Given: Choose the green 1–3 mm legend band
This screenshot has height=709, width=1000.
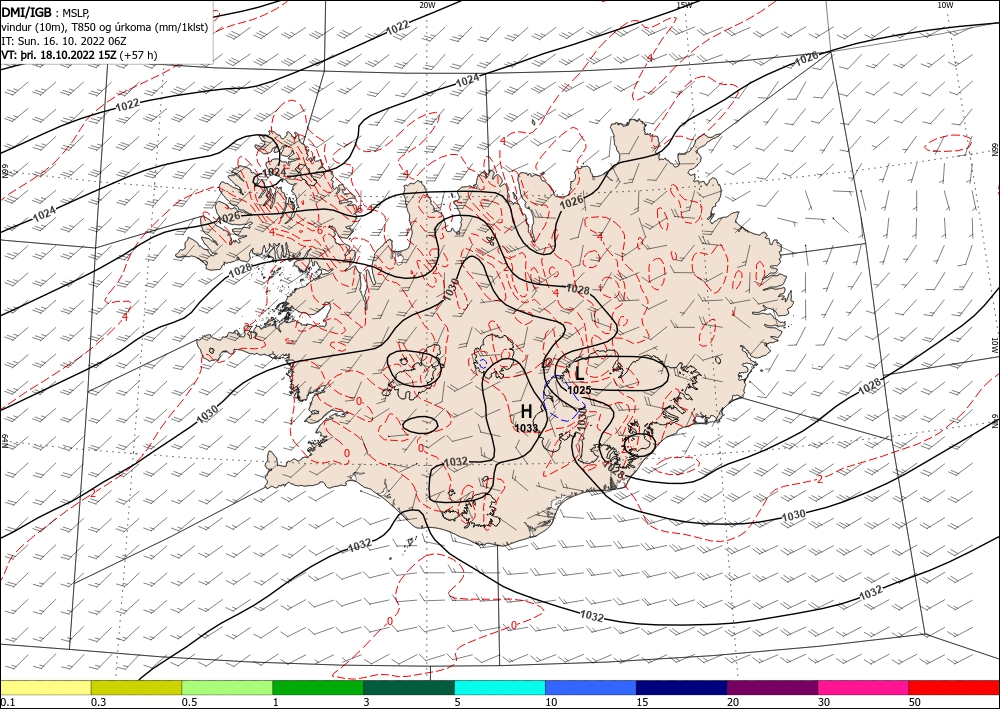Looking at the screenshot, I should click(318, 687).
